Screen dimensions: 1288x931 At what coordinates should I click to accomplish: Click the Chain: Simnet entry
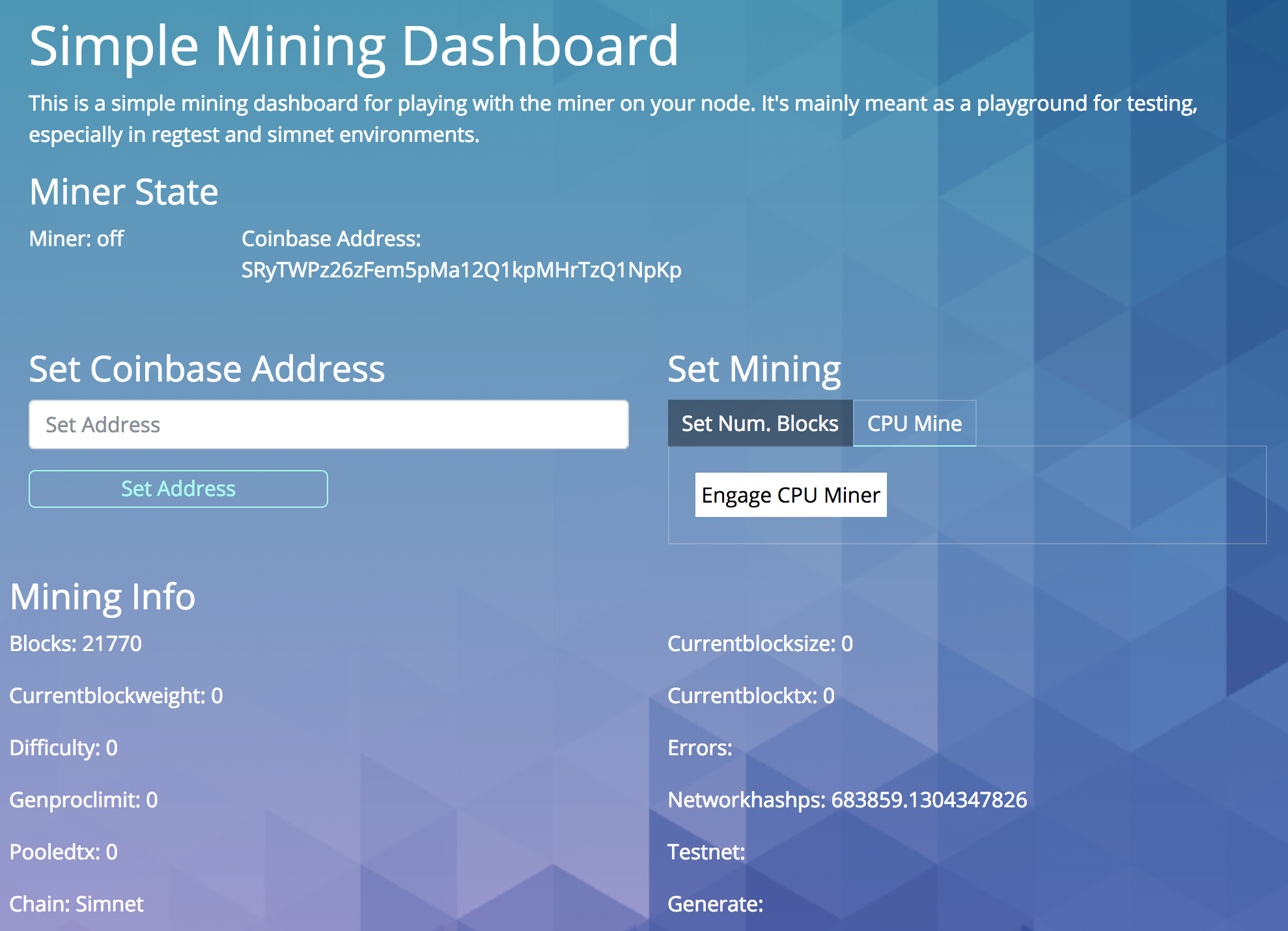coord(76,904)
